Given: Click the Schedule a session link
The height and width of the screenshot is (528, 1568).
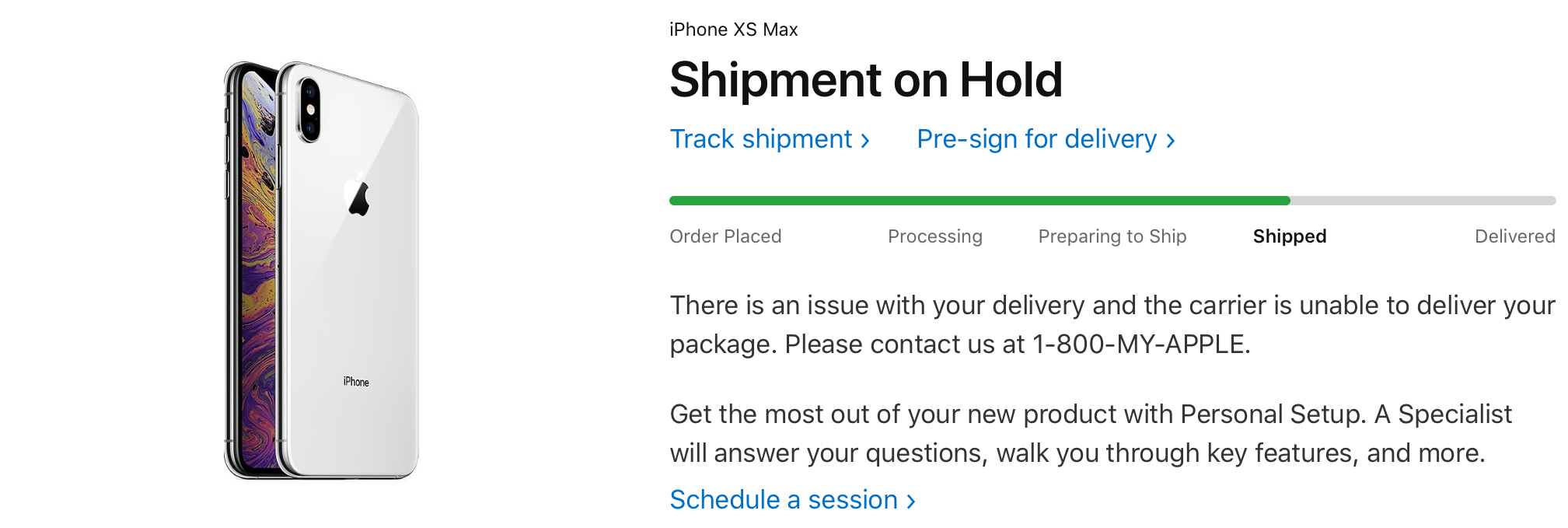Looking at the screenshot, I should point(784,500).
